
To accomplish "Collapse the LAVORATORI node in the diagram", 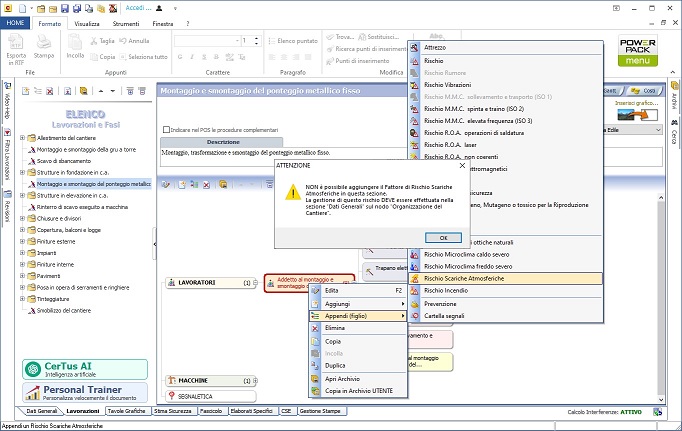I will [x=255, y=283].
